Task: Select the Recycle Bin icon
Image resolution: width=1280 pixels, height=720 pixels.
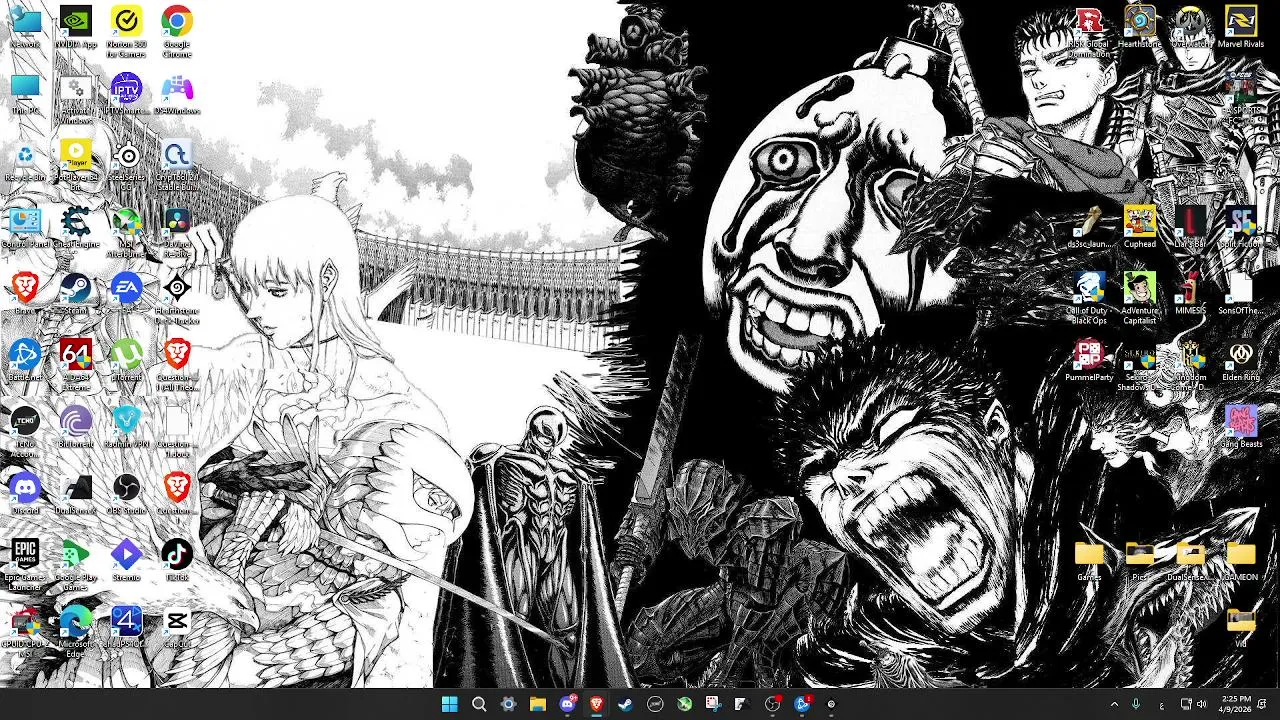Action: click(25, 161)
